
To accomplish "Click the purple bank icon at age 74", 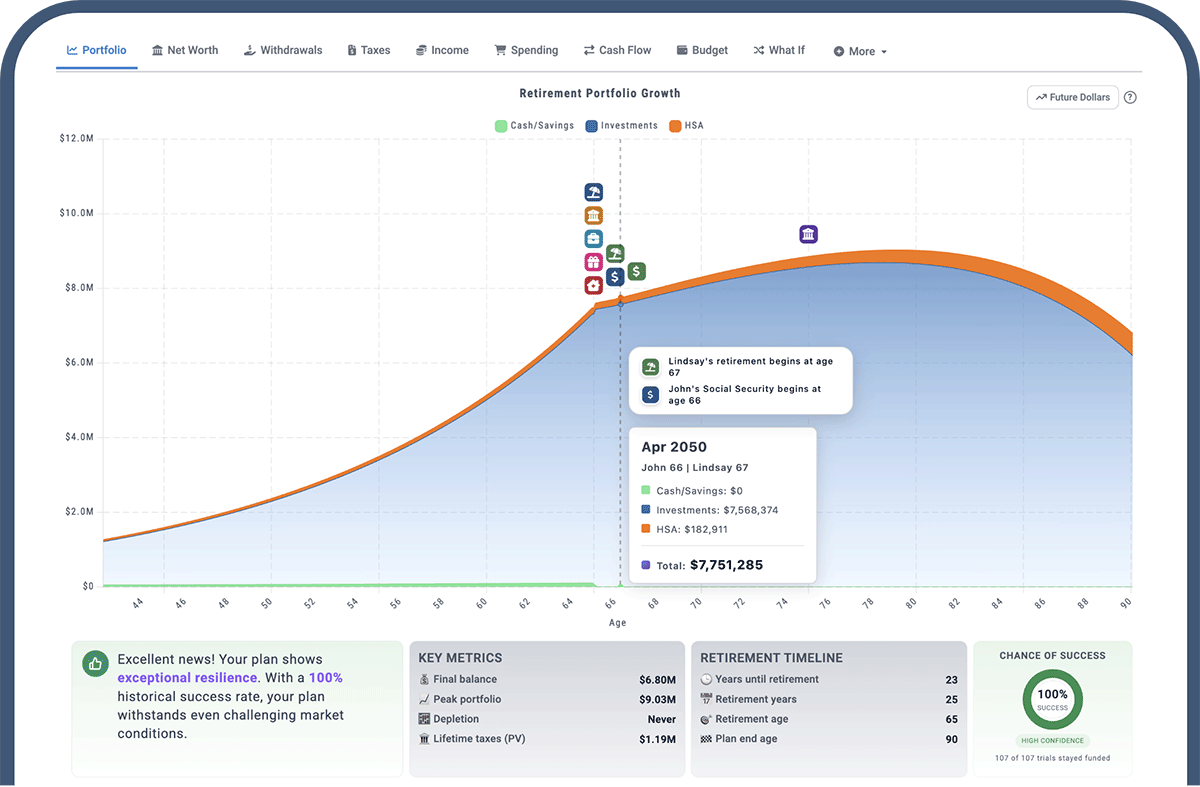I will pyautogui.click(x=808, y=233).
